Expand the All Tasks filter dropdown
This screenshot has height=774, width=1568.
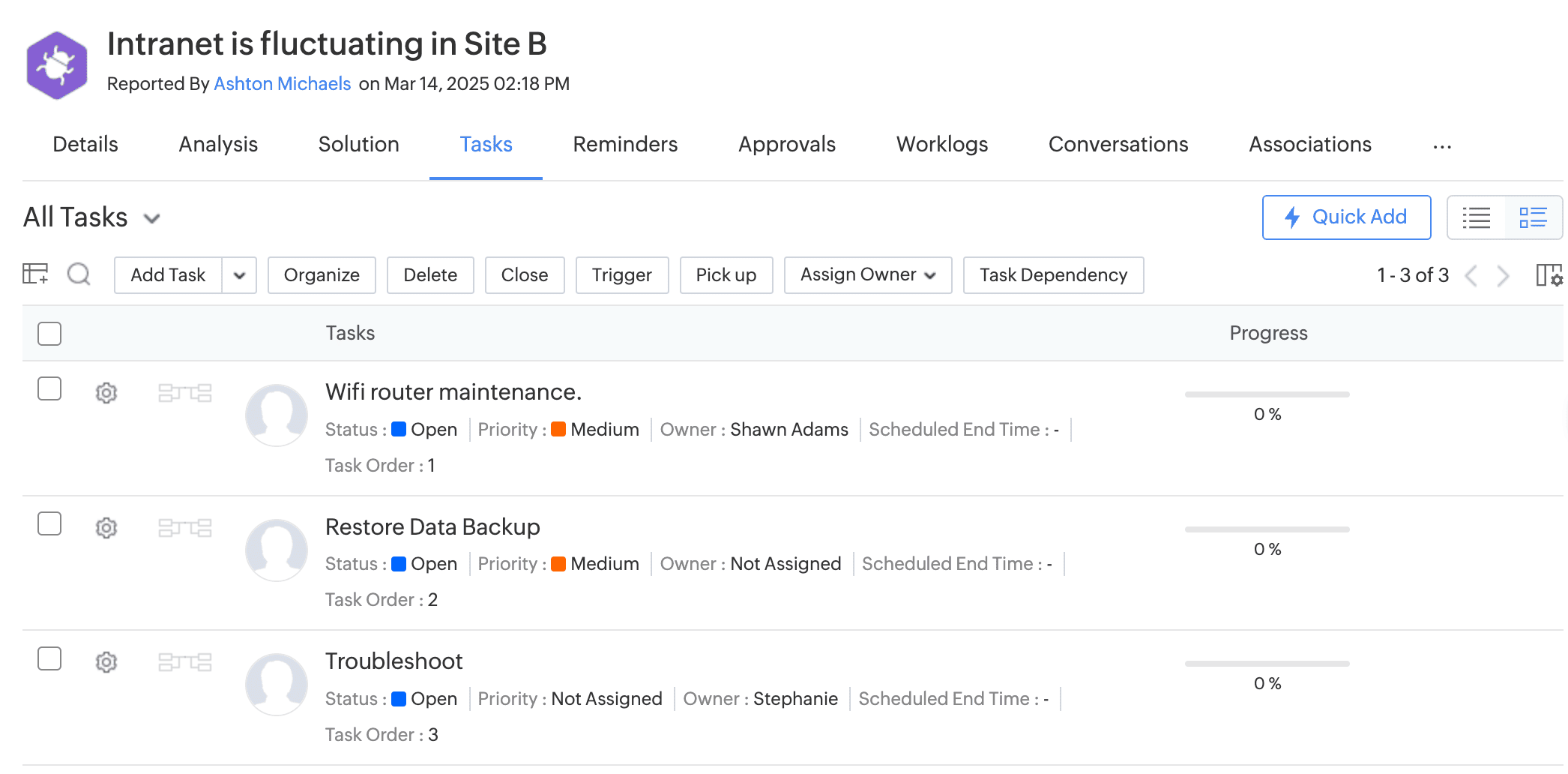[x=152, y=218]
